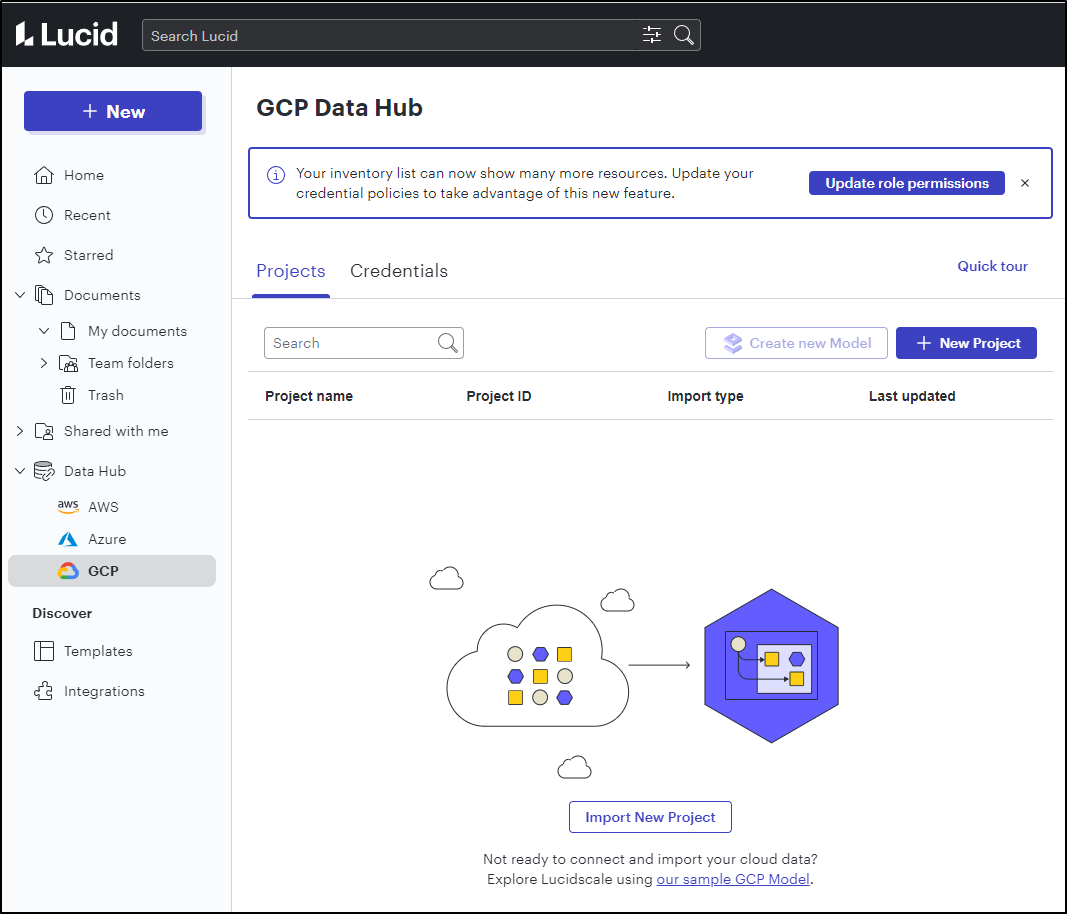Click the New button
Viewport: 1067px width, 914px height.
(x=113, y=111)
